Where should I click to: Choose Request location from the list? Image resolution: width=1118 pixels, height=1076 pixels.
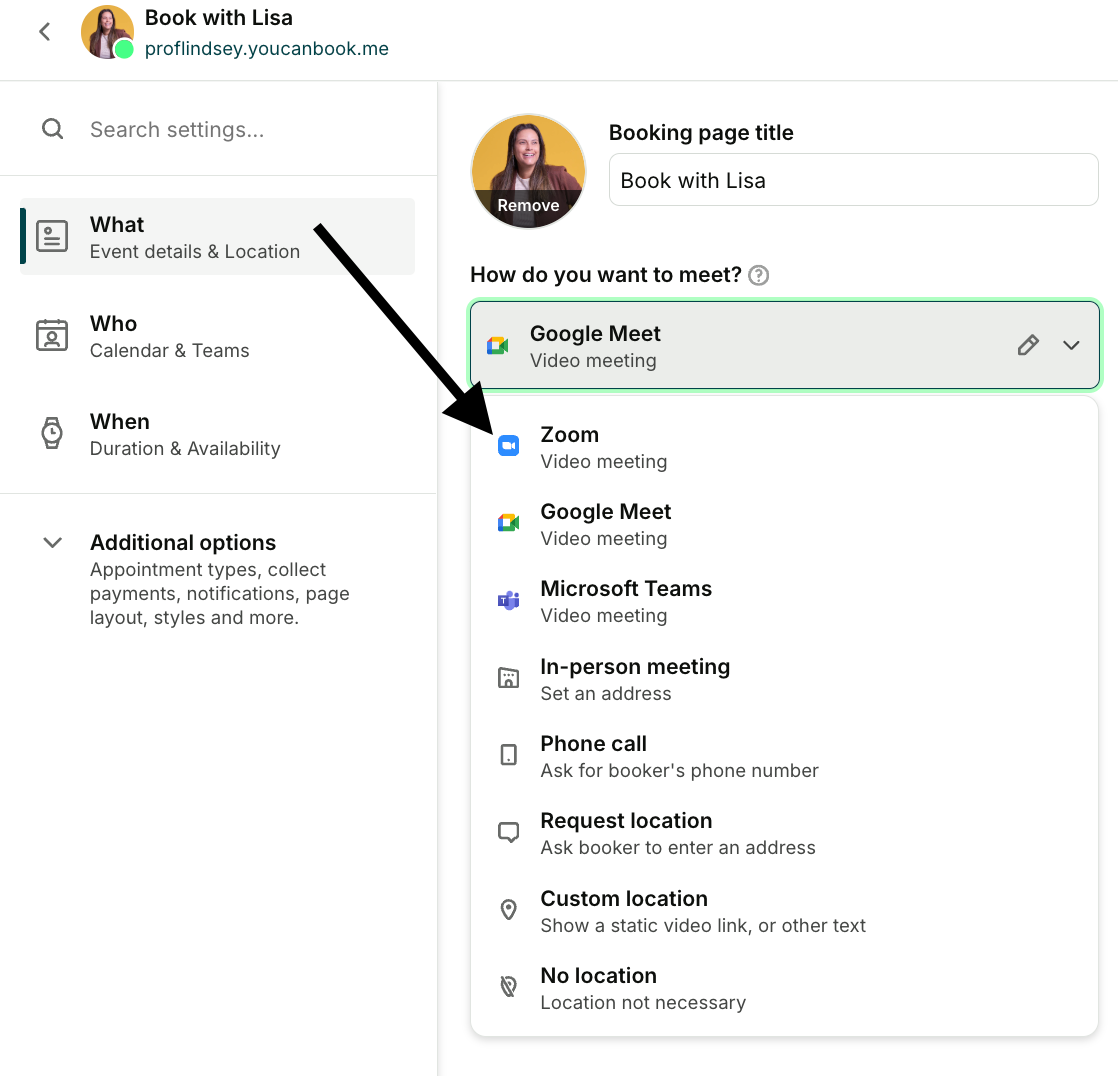(x=784, y=833)
